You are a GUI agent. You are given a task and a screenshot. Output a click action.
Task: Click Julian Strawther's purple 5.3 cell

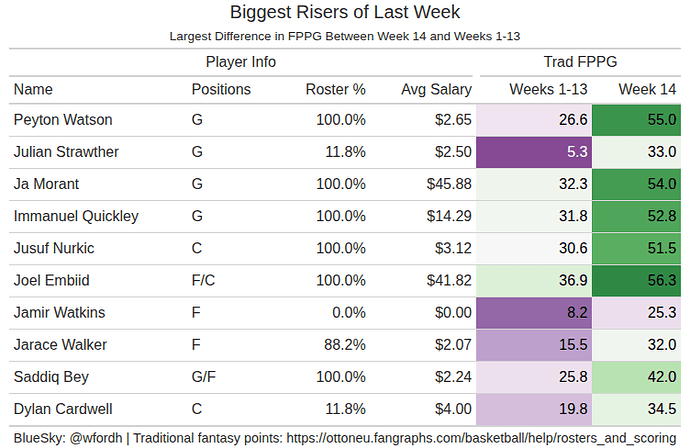coord(535,152)
